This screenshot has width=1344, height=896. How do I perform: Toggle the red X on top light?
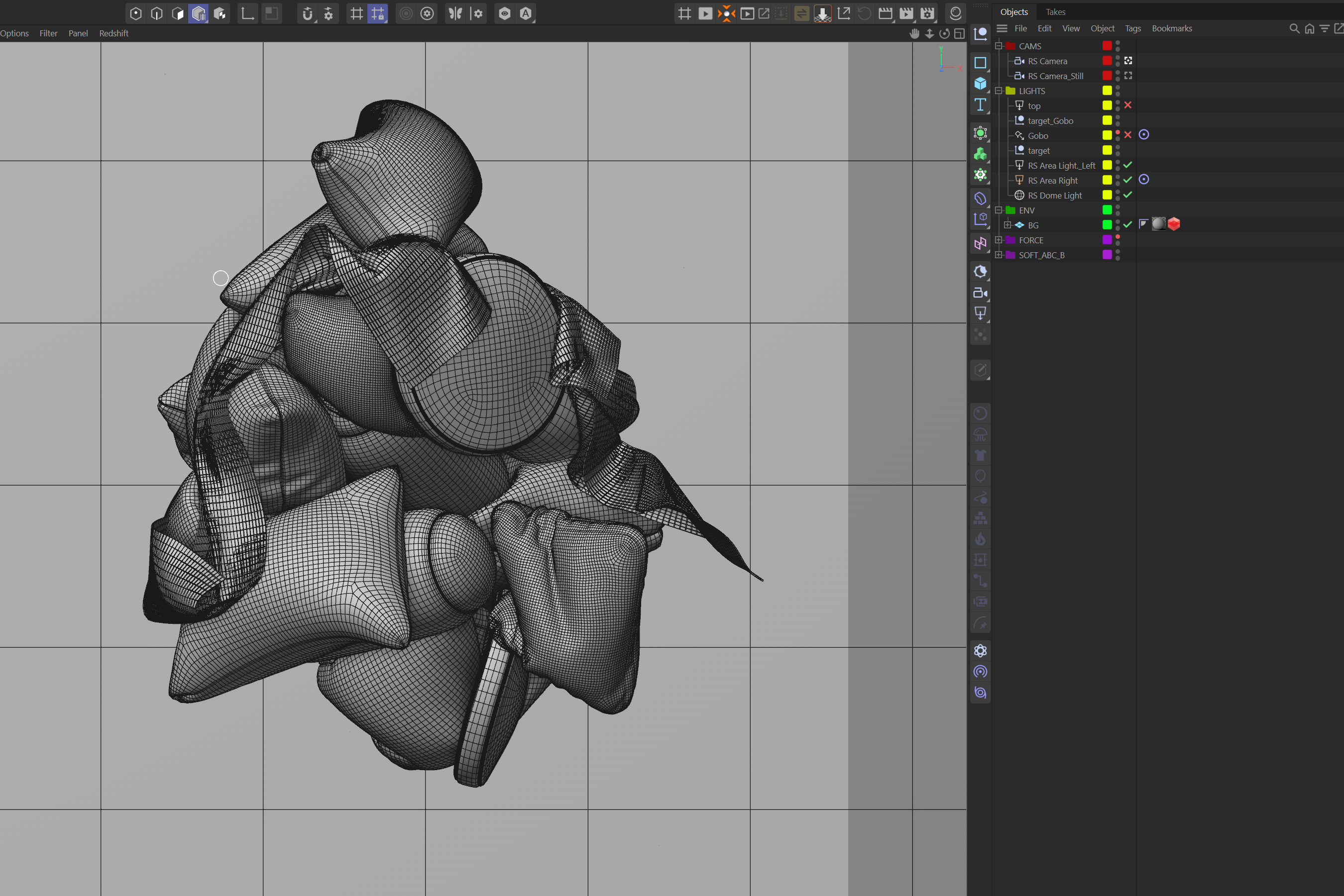point(1128,105)
